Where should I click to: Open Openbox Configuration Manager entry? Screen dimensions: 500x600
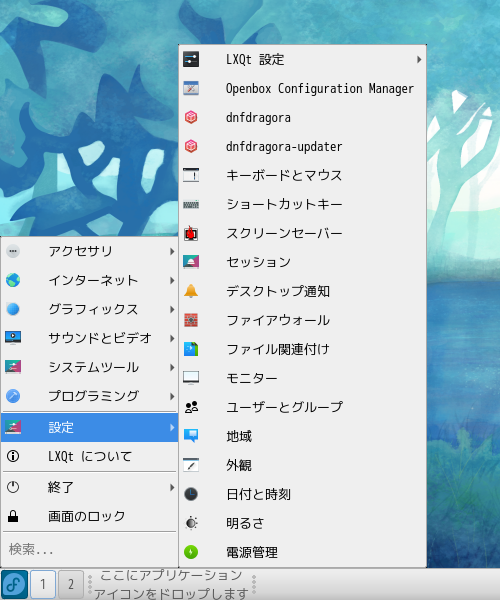click(x=302, y=88)
